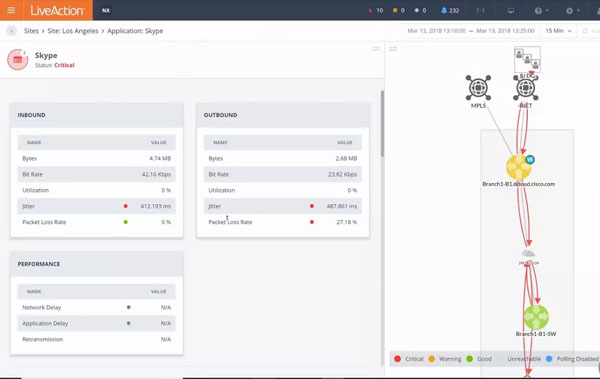Select the Branch1-B1-SW green switch node
Viewport: 600px width, 379px height.
(x=536, y=317)
